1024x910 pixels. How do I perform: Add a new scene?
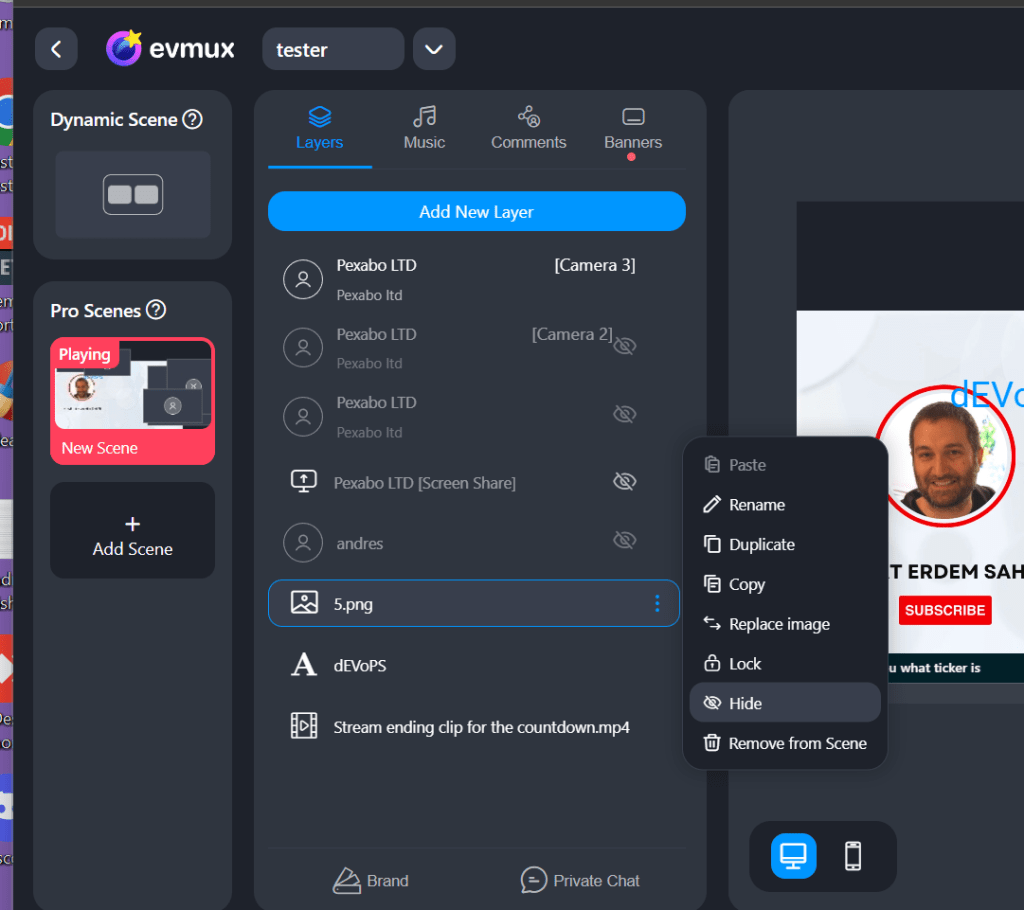pyautogui.click(x=133, y=530)
